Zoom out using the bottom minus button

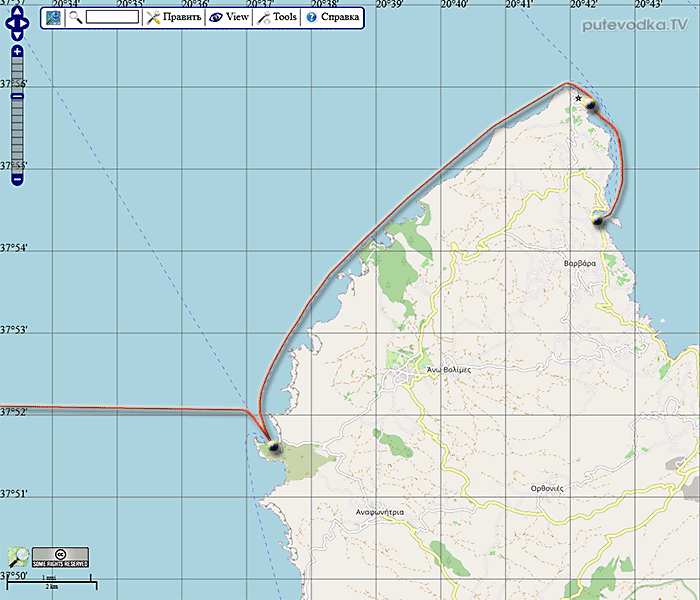point(17,180)
